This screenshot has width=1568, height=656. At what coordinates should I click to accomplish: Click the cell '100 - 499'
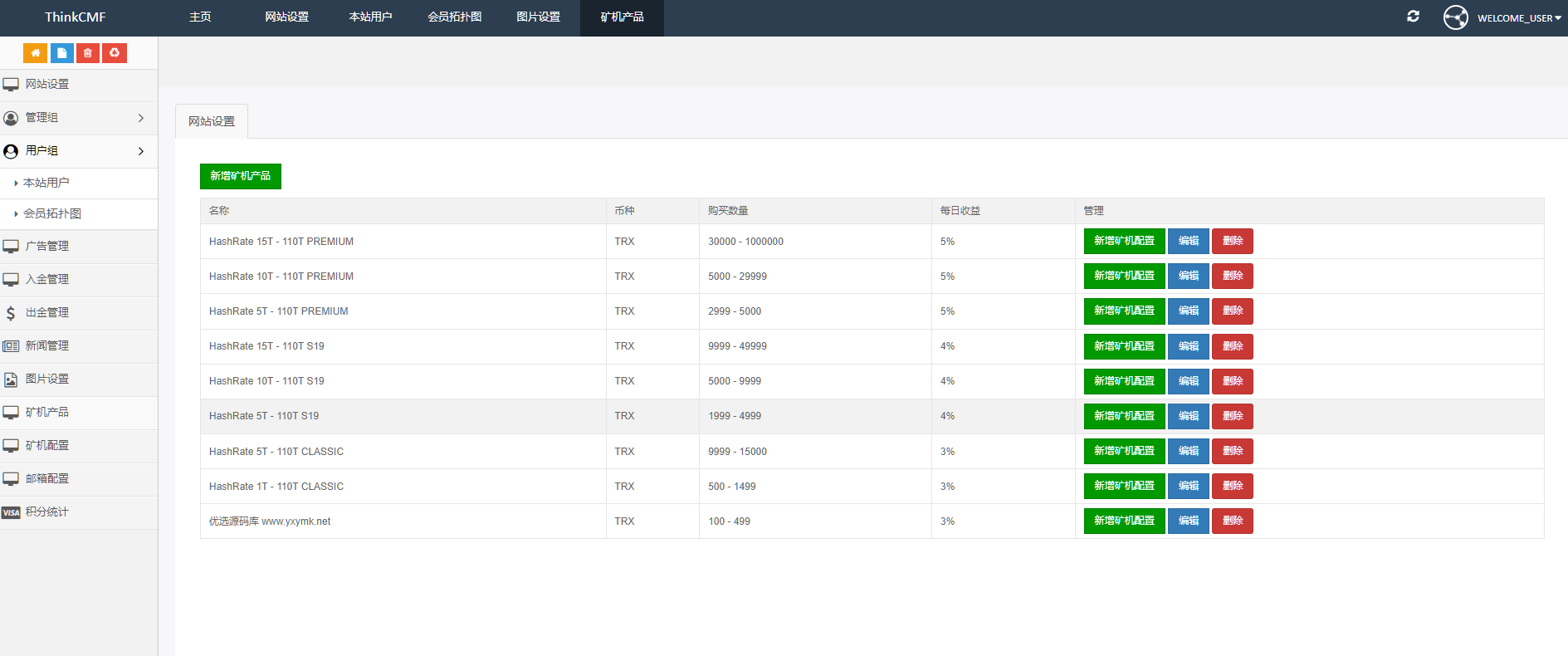tap(729, 521)
